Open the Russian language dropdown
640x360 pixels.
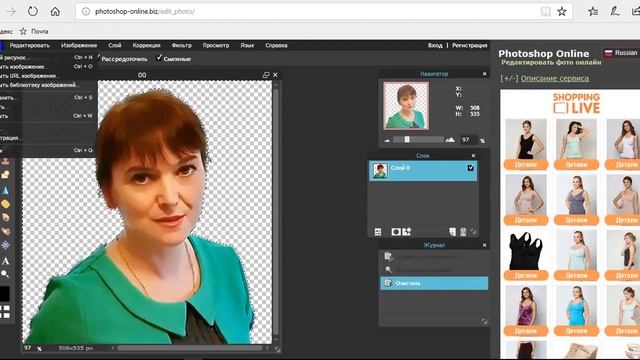click(621, 53)
